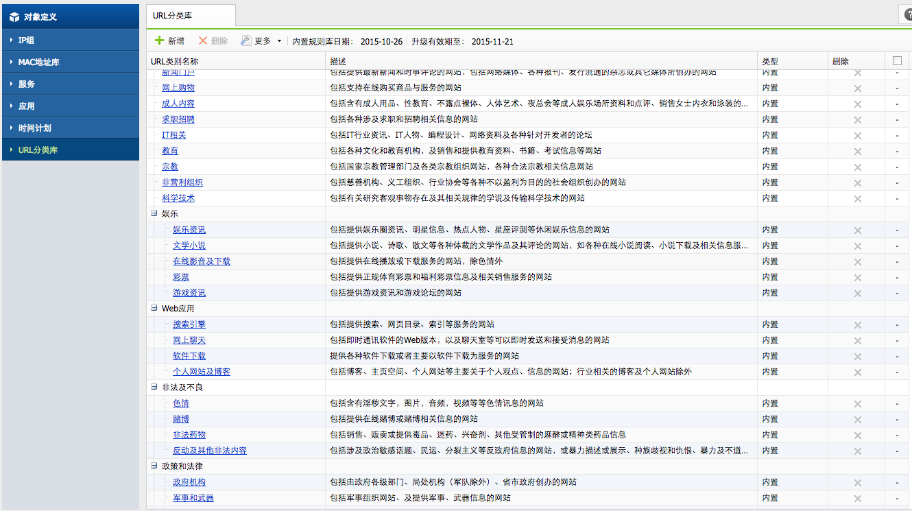This screenshot has width=912, height=511.
Task: Click the 对象定义 cube icon
Action: [14, 17]
